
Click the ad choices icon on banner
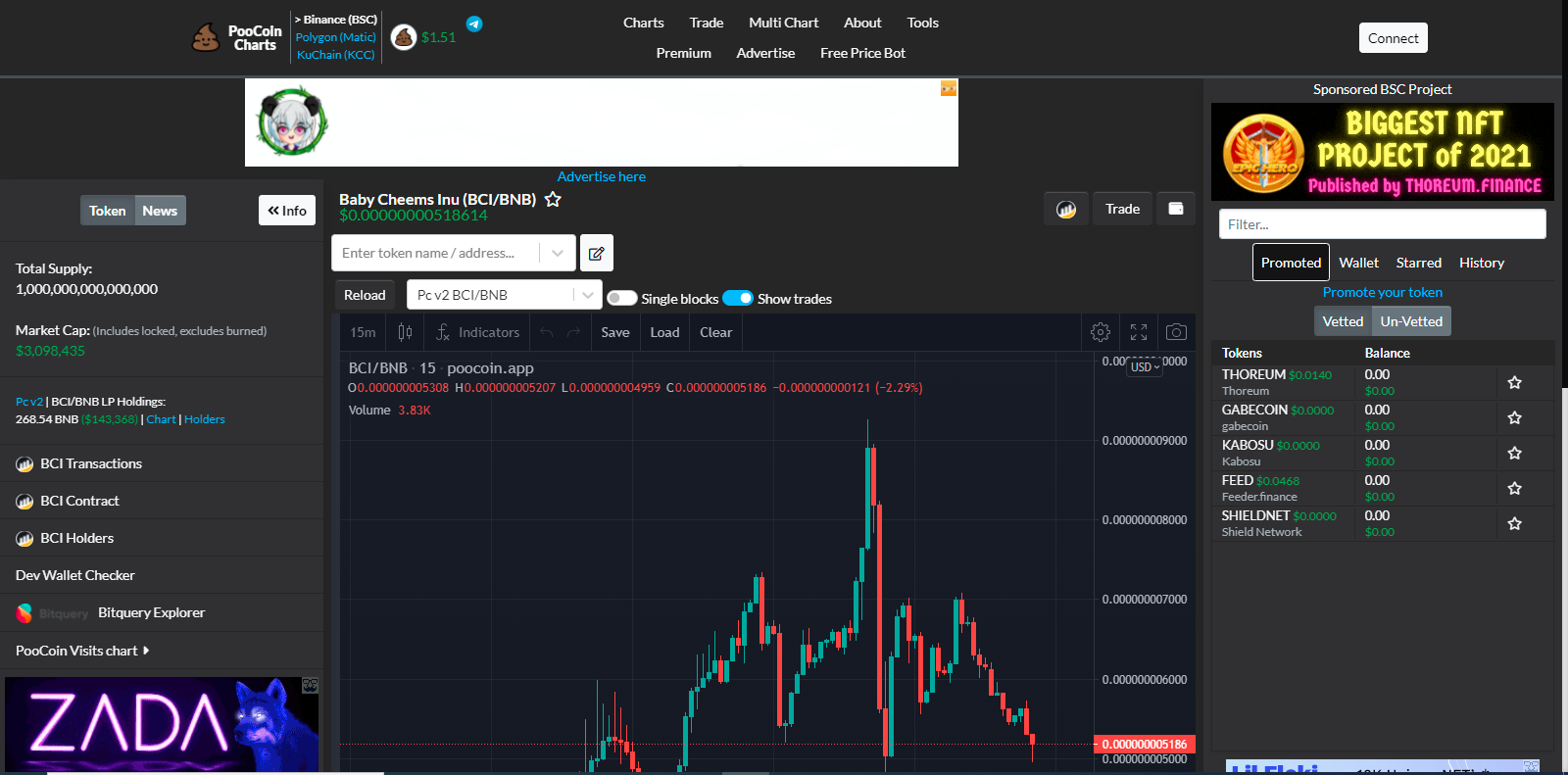point(949,88)
